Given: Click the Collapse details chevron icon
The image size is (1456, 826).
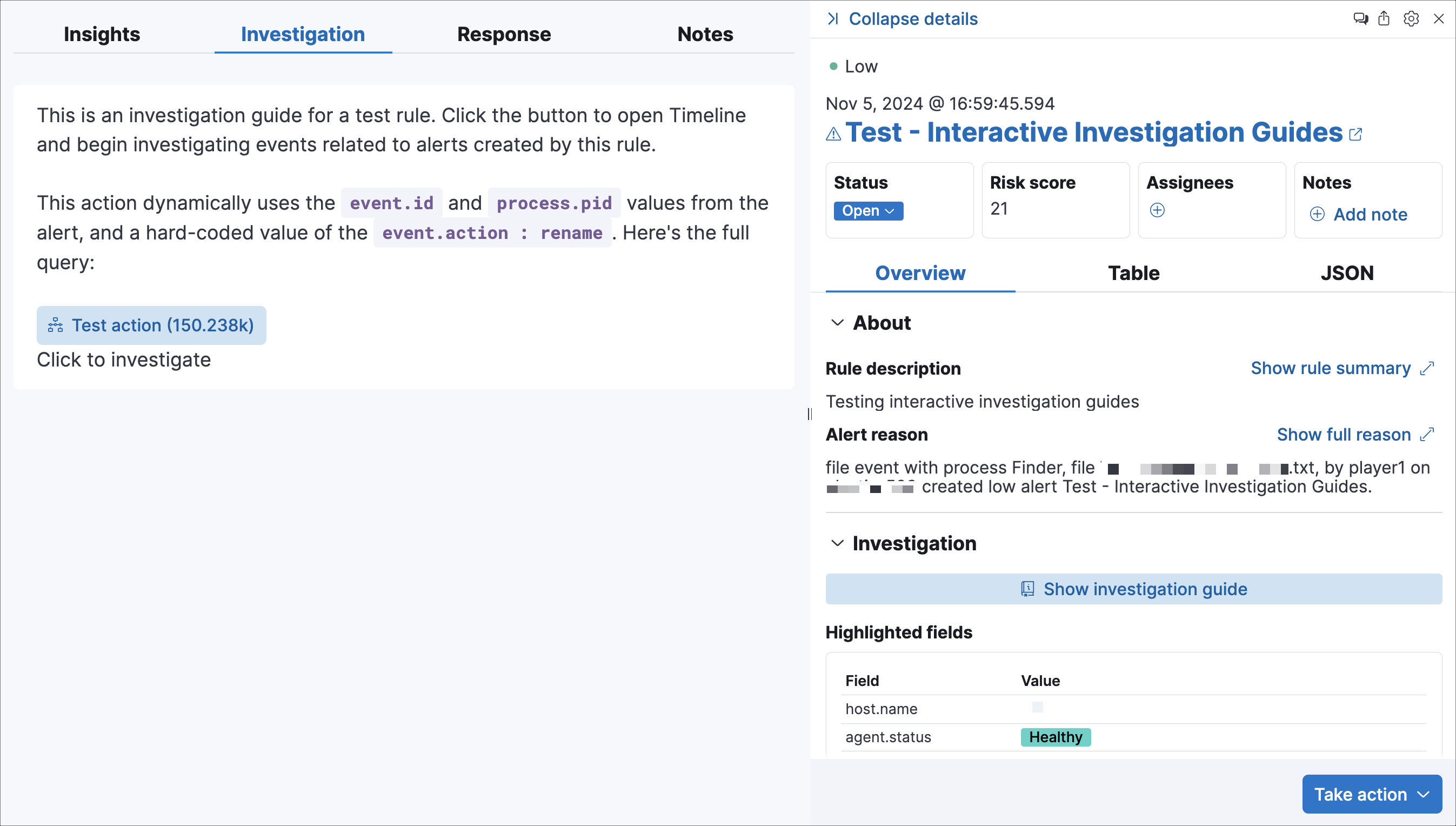Looking at the screenshot, I should click(x=834, y=18).
